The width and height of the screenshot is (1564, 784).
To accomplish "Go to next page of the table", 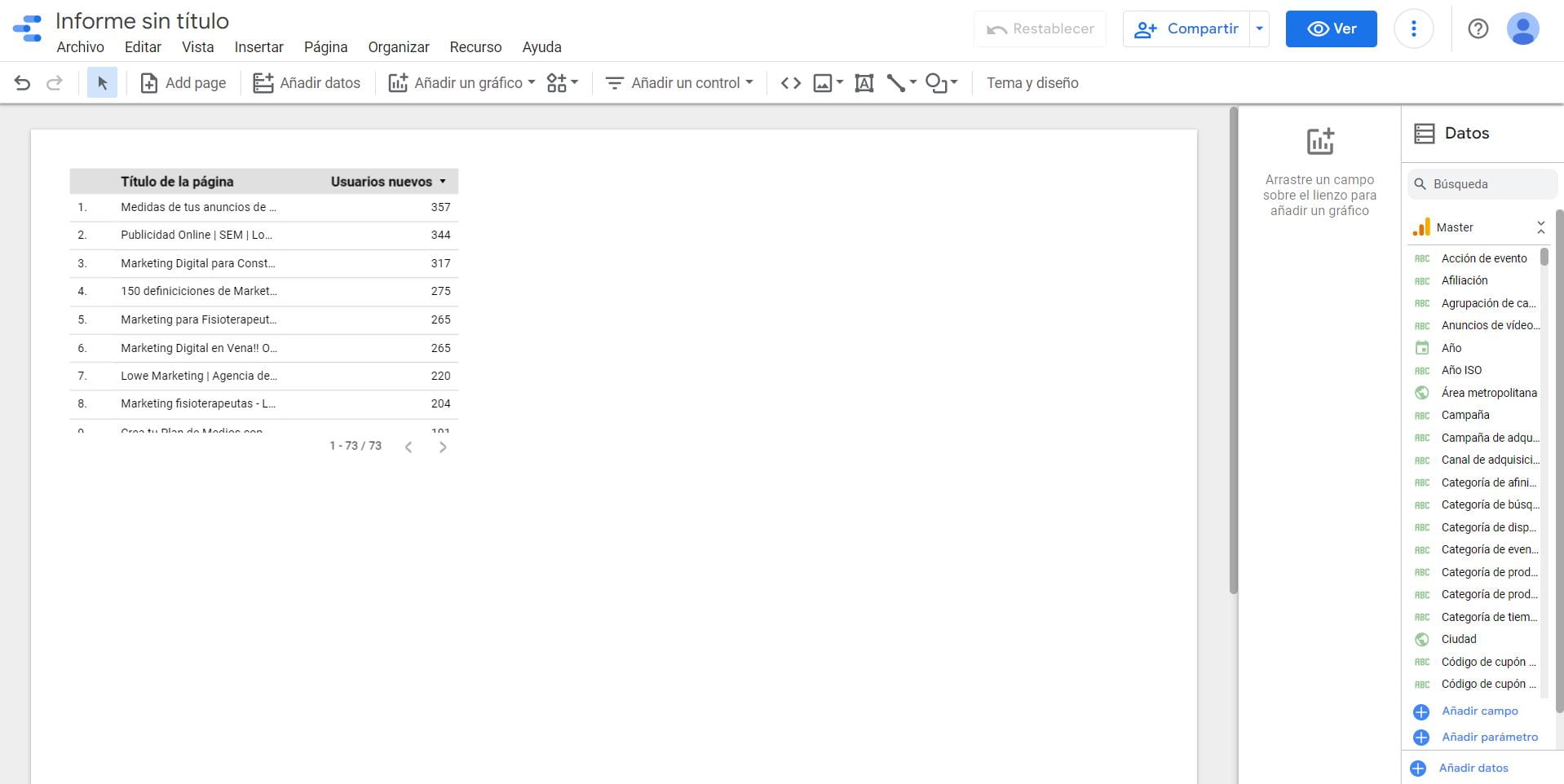I will click(x=443, y=447).
